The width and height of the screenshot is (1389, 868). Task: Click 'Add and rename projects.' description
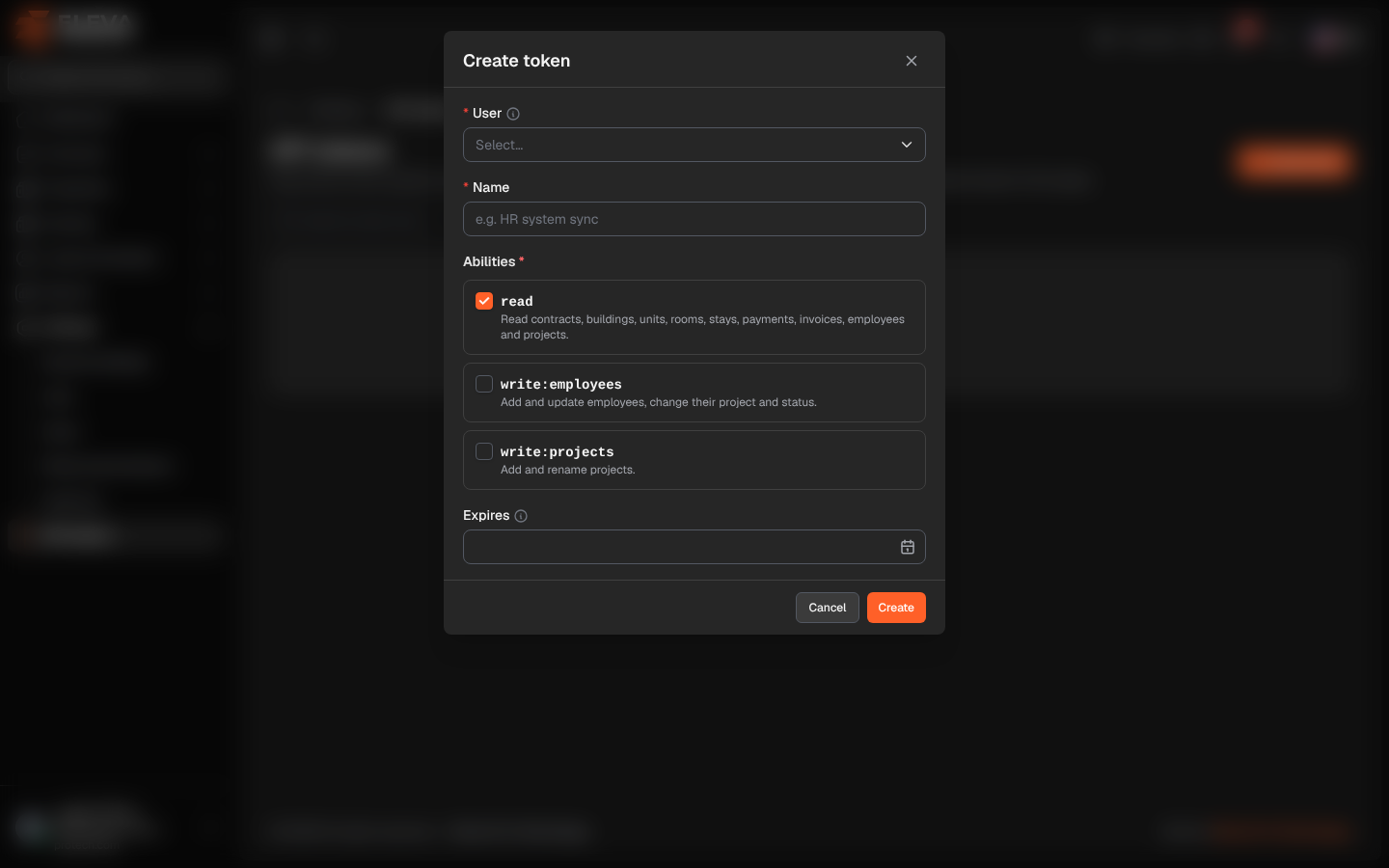point(568,470)
